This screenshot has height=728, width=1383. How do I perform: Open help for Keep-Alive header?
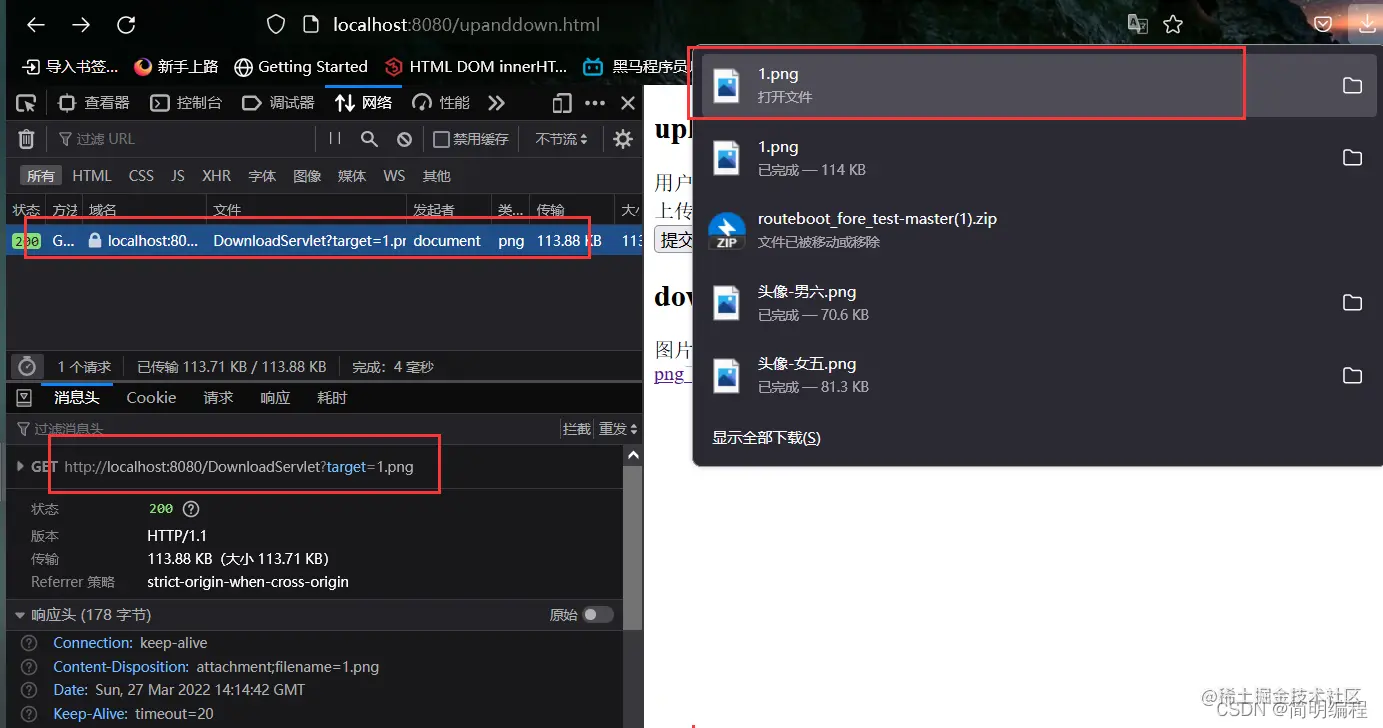[30, 714]
